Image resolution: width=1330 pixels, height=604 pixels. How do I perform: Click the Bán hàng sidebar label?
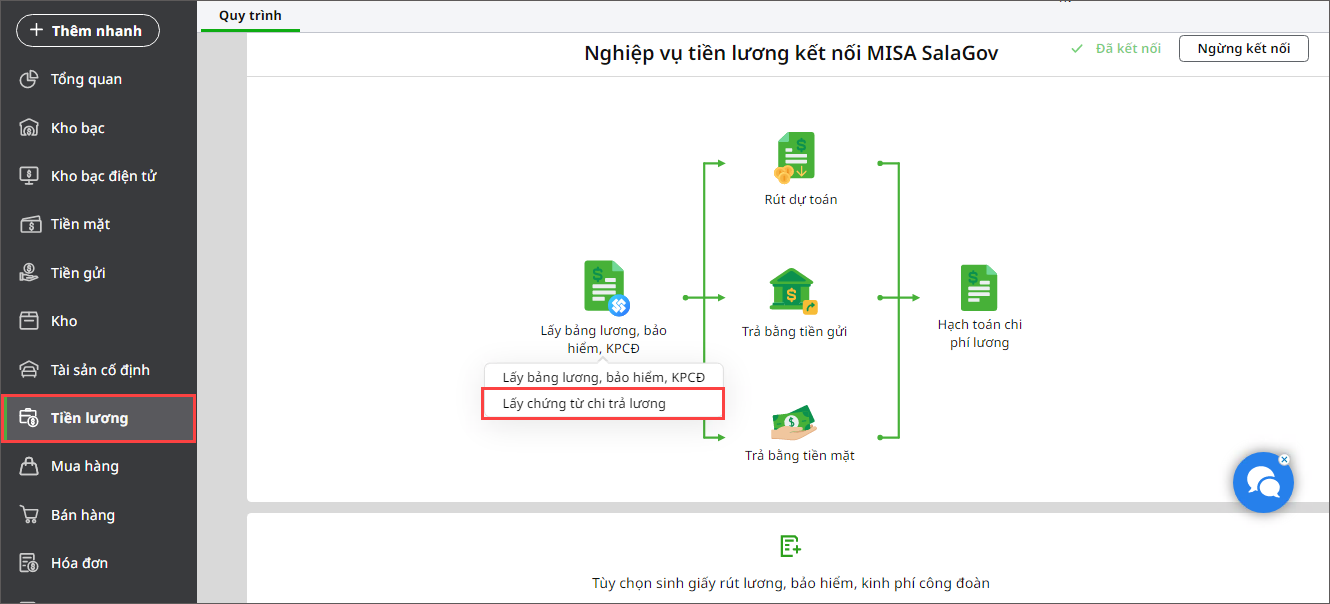point(83,515)
